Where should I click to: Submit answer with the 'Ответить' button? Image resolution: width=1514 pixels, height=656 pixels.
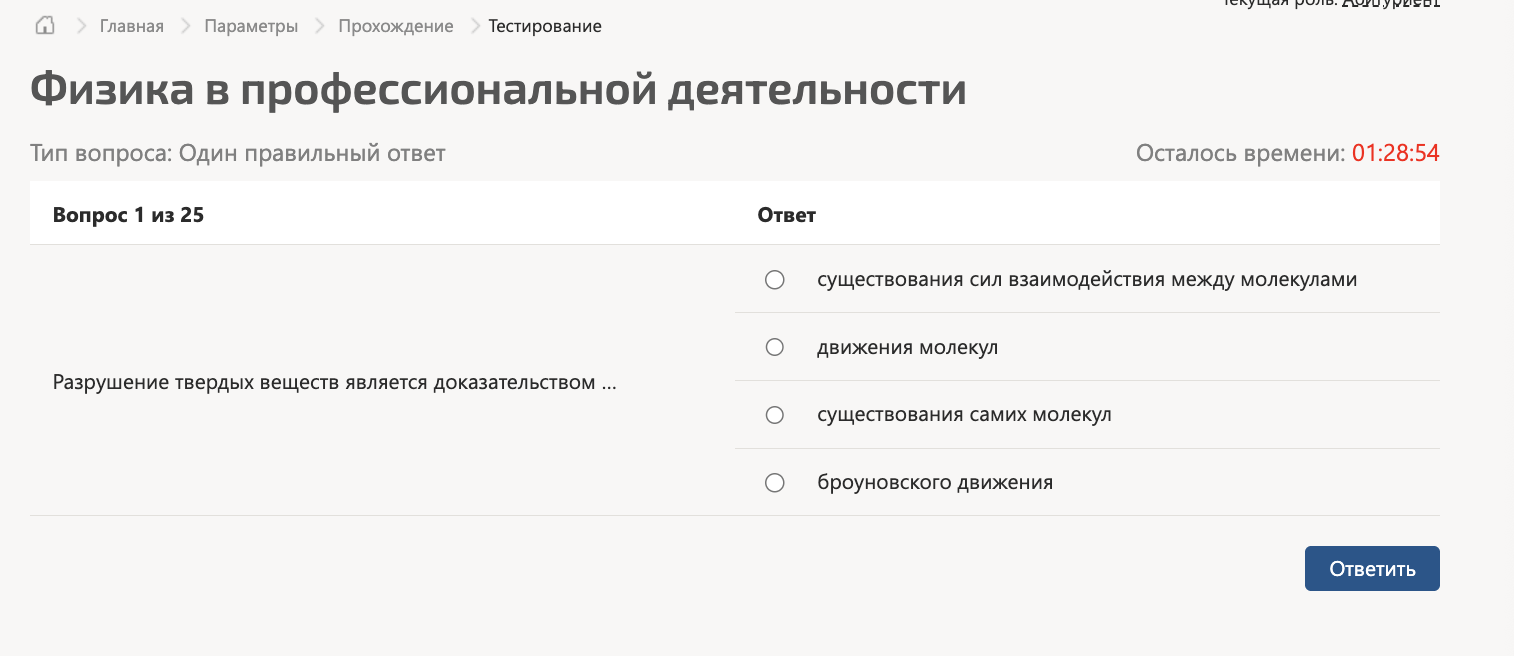[1372, 569]
